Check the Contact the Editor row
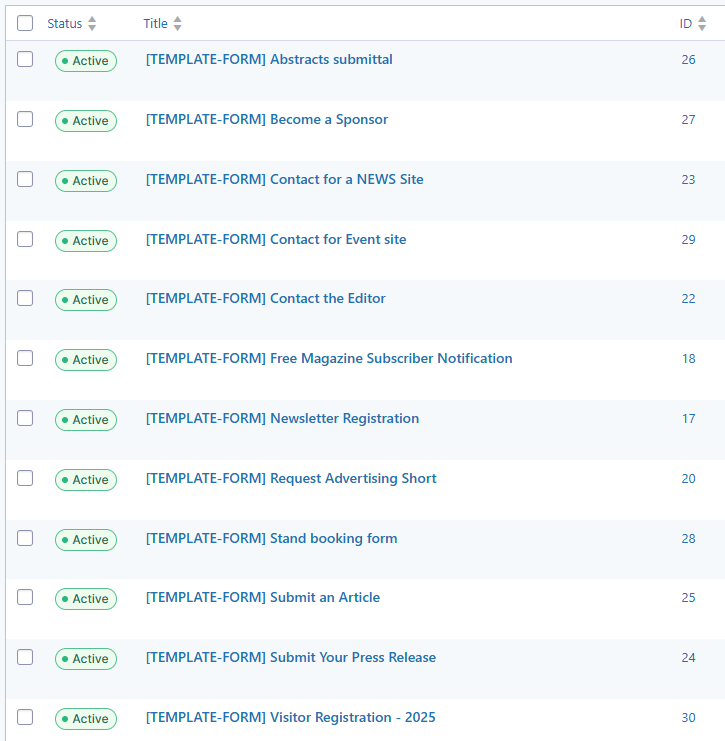 point(25,299)
